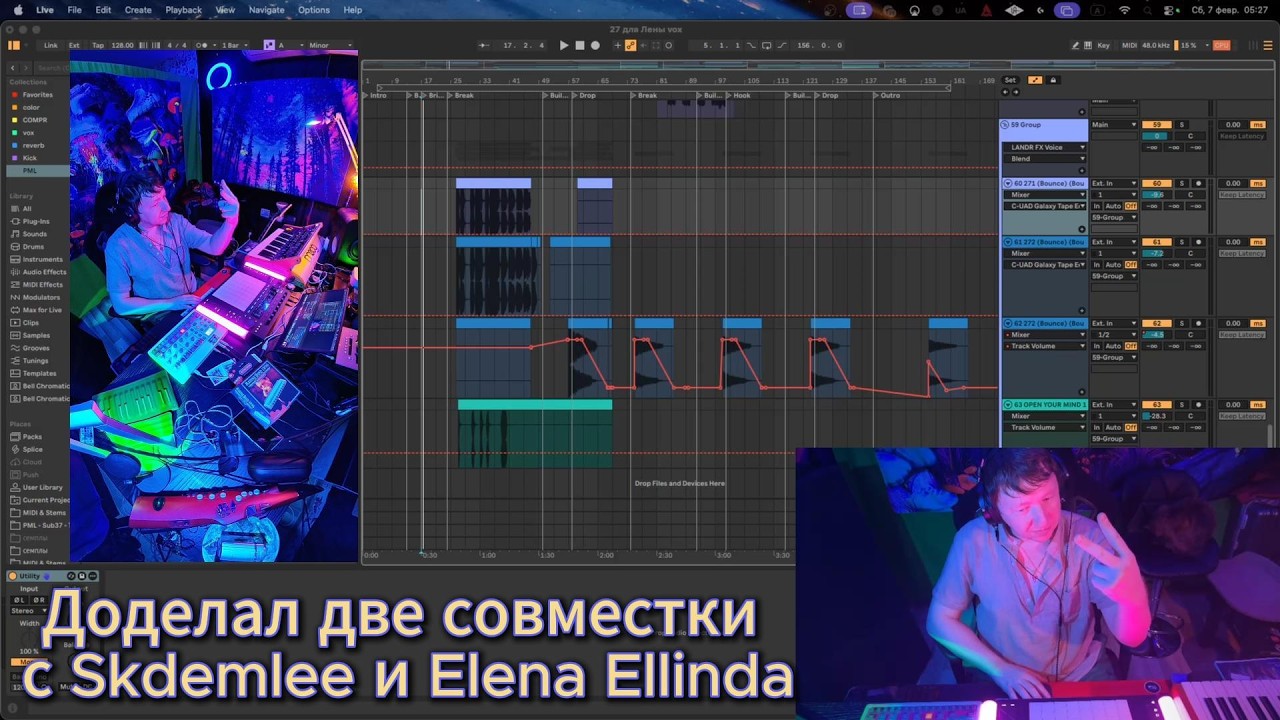Open the Navigate menu
This screenshot has height=720, width=1280.
266,10
